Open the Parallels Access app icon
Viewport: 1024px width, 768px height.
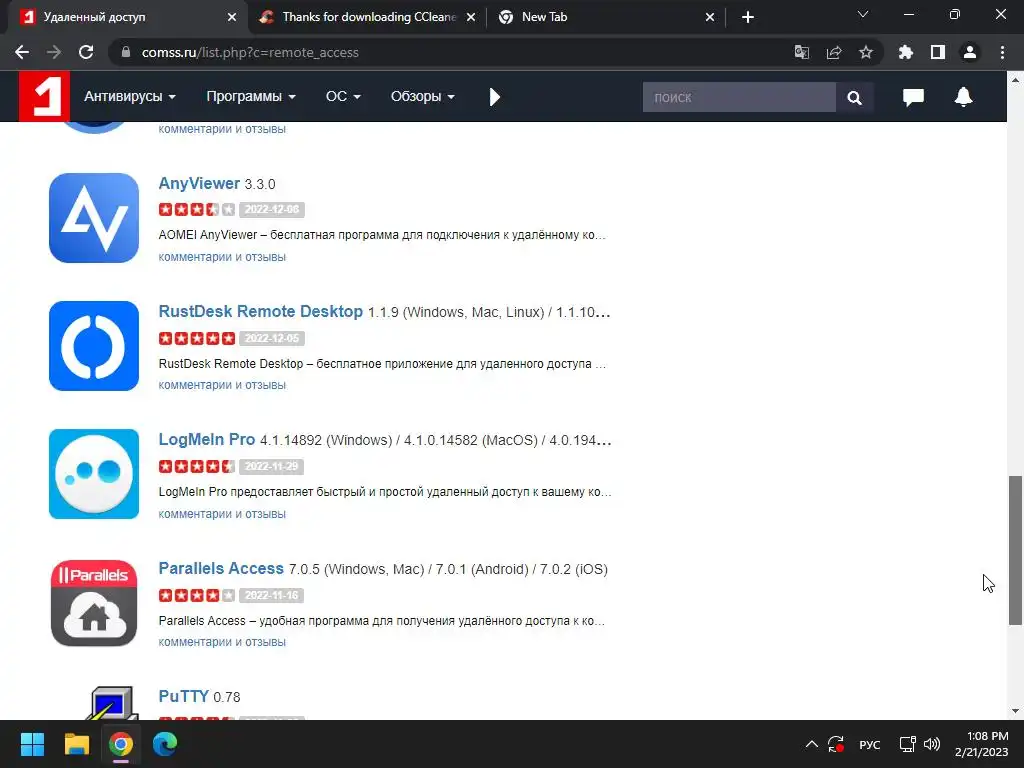[x=94, y=602]
